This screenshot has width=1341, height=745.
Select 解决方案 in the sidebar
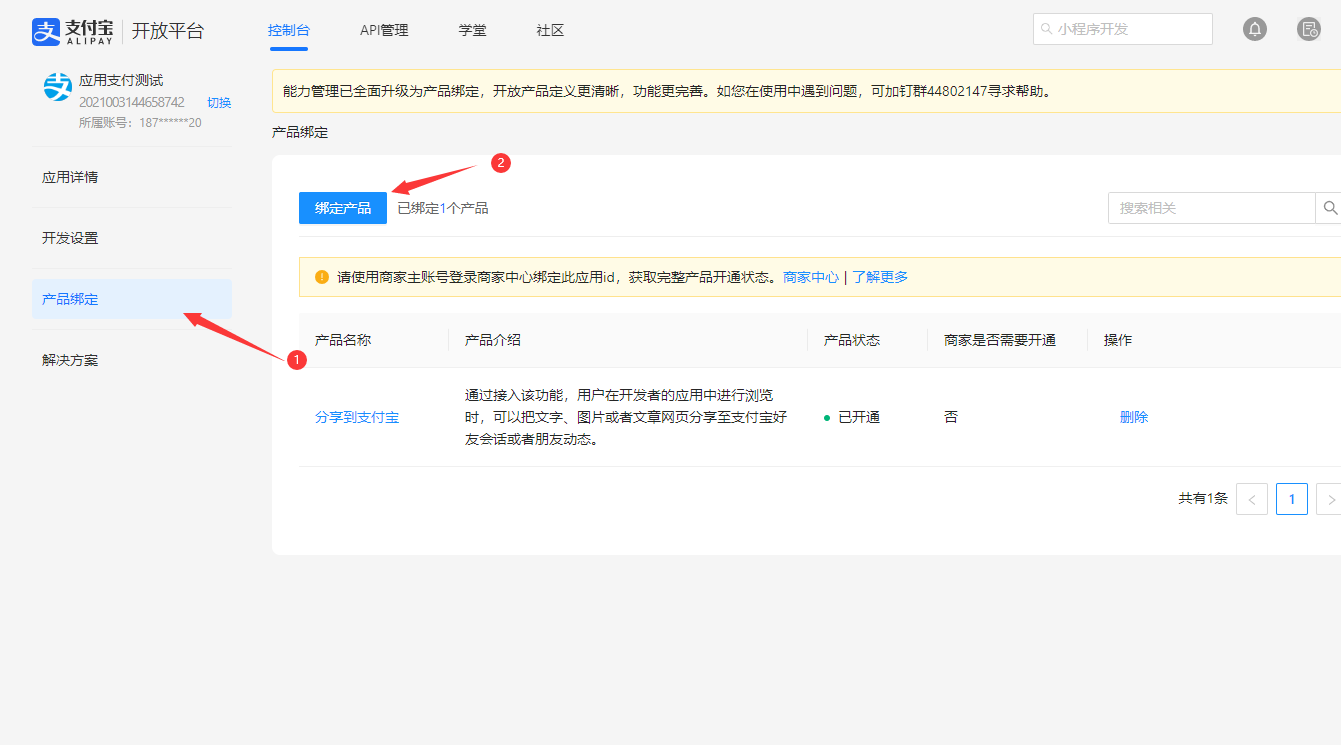pos(70,360)
